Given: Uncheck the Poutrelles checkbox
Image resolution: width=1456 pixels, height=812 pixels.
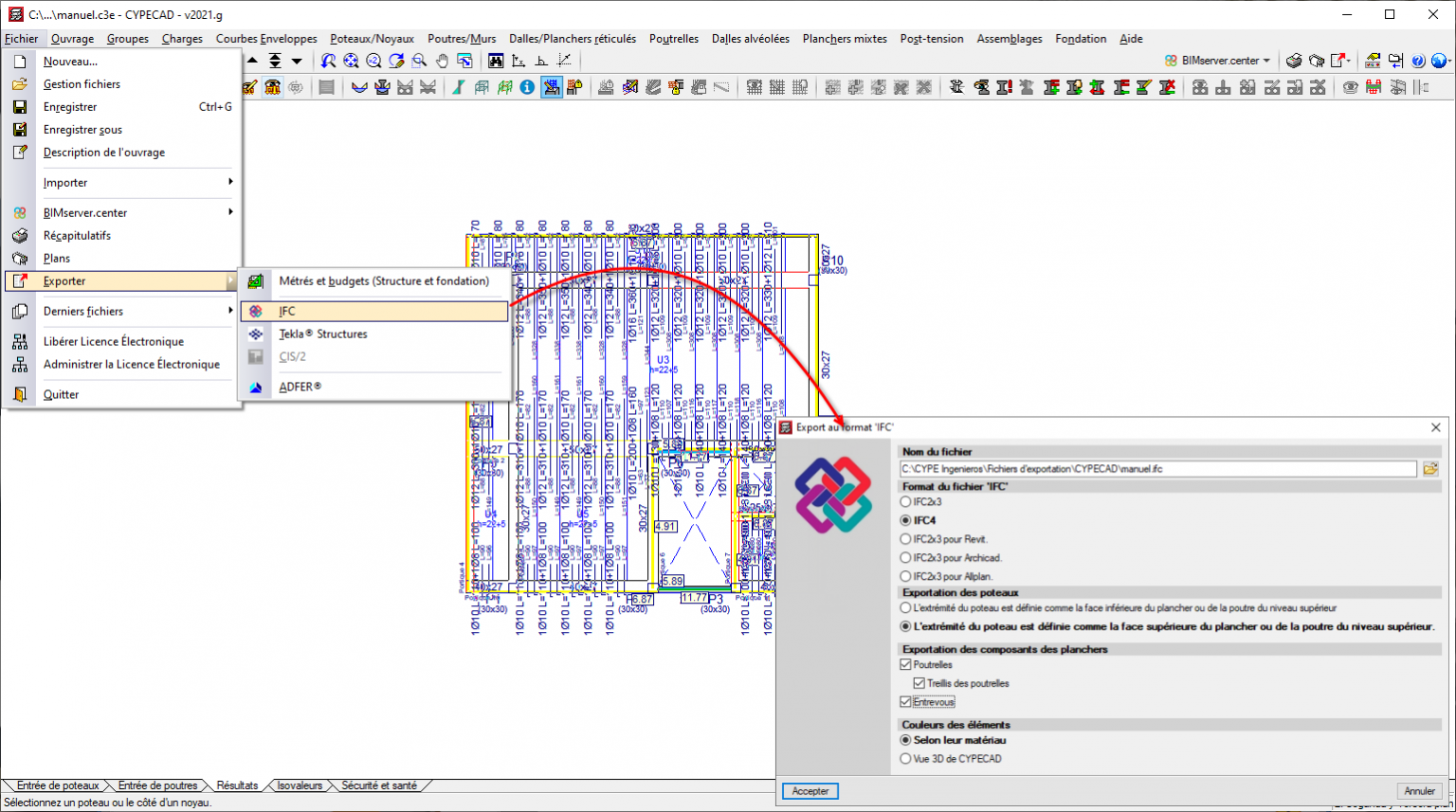Looking at the screenshot, I should tap(906, 665).
